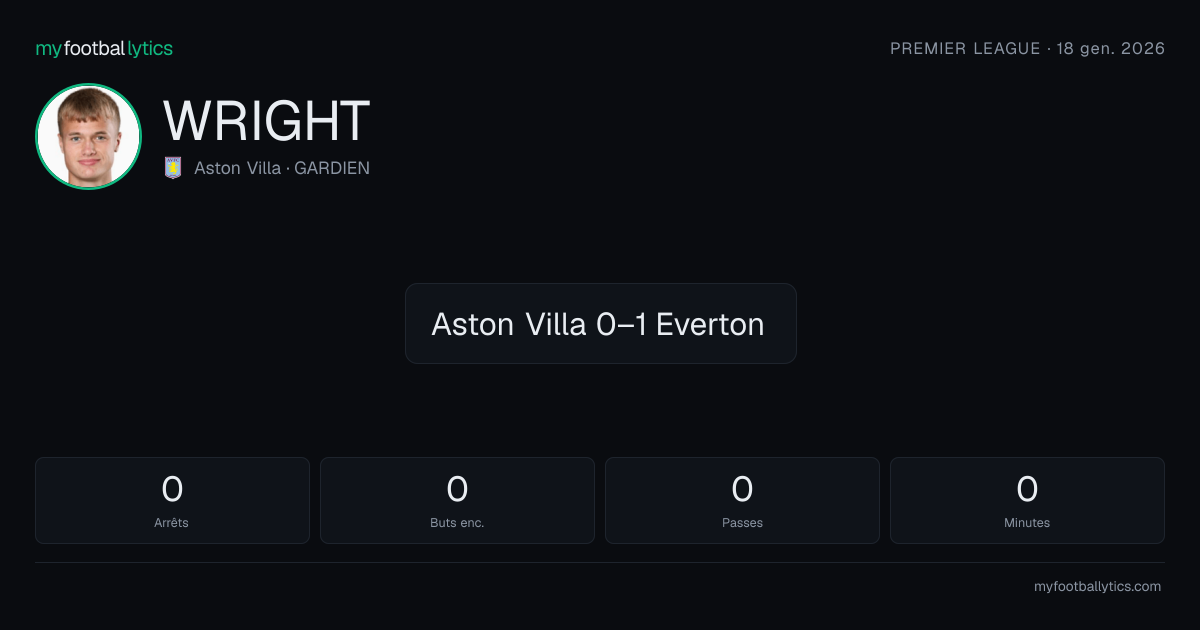Click the 18 gen. 2026 date
Image resolution: width=1200 pixels, height=630 pixels.
pos(1110,48)
